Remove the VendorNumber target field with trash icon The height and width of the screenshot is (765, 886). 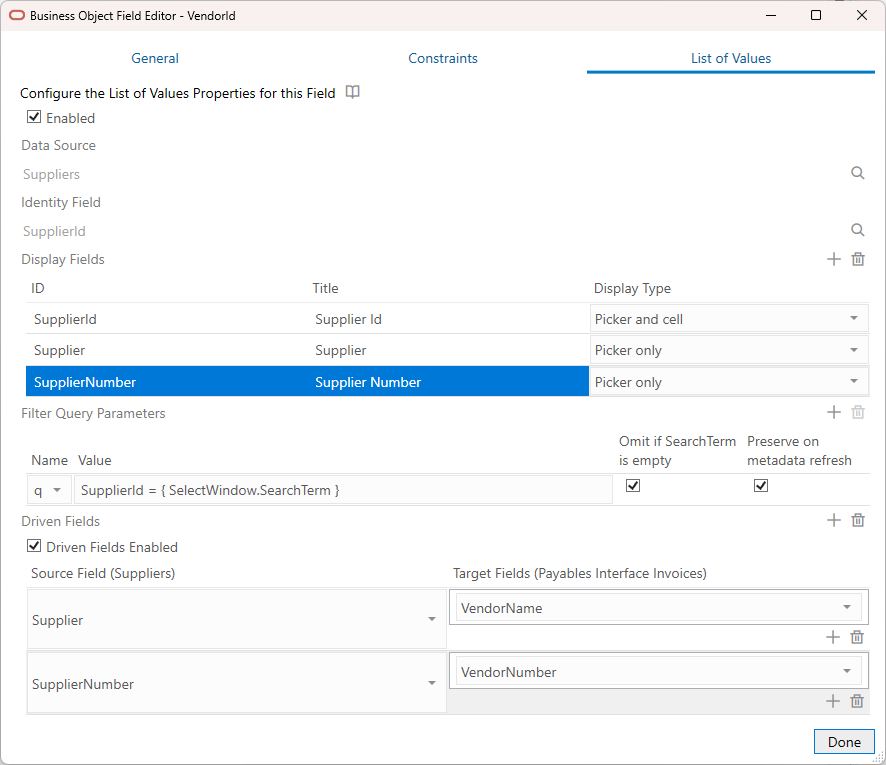pos(856,701)
